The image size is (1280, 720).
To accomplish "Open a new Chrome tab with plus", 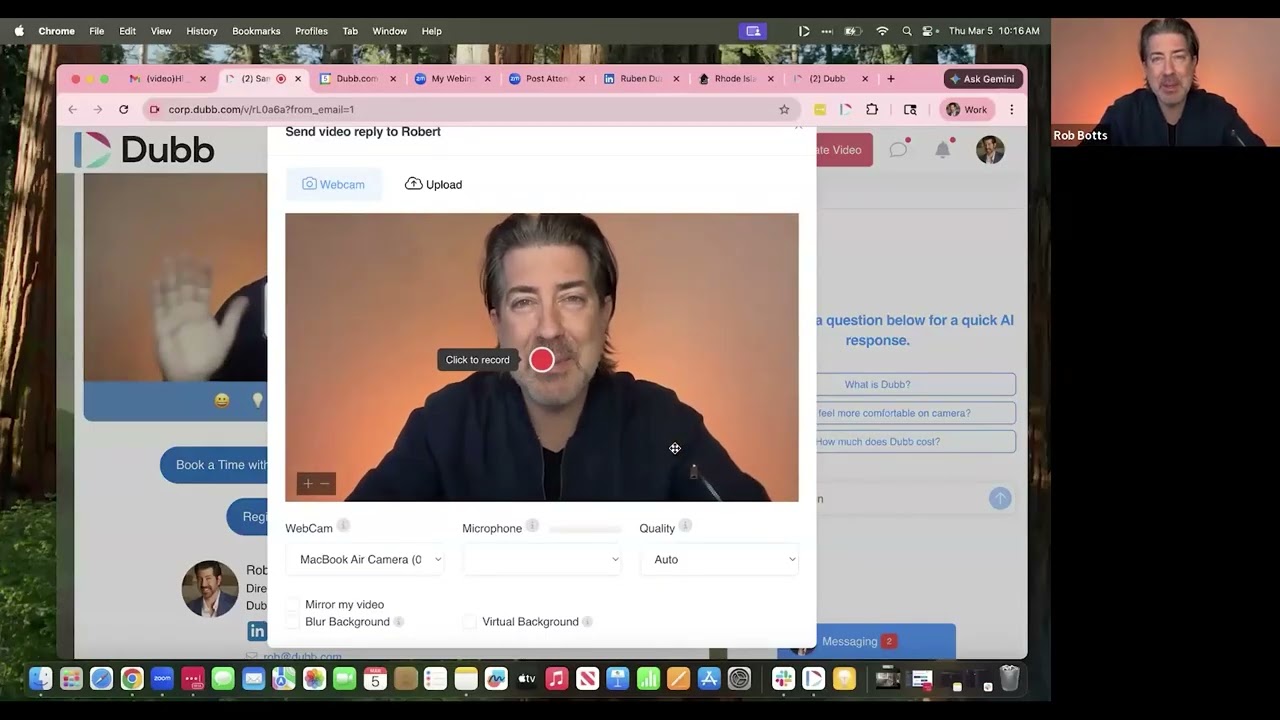I will (x=891, y=79).
